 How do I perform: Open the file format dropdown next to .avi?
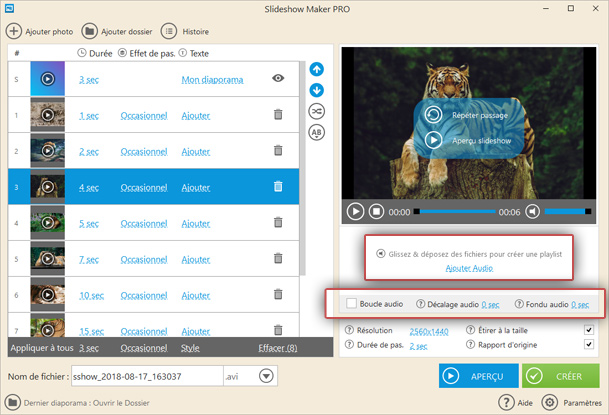coord(267,376)
